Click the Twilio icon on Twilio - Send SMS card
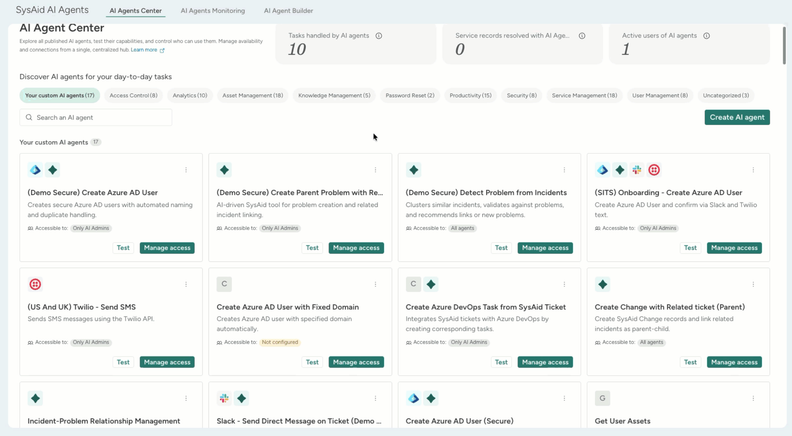 pos(35,284)
